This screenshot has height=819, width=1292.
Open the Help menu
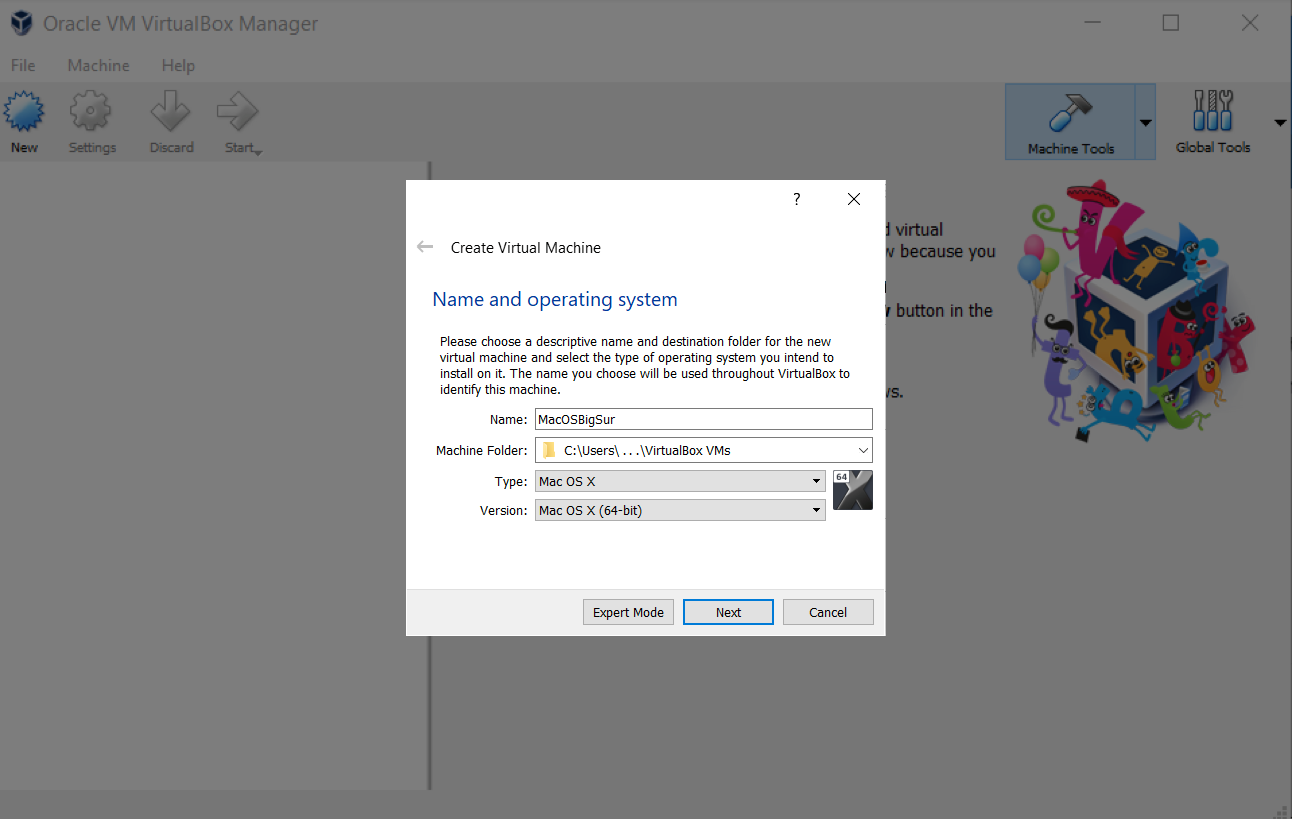(x=178, y=65)
